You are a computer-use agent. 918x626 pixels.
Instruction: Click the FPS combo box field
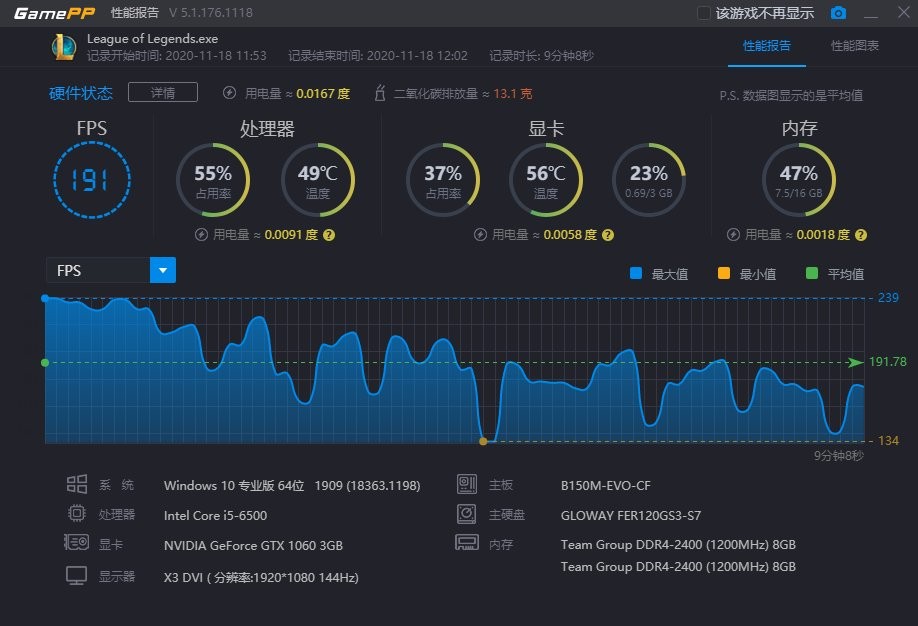97,270
